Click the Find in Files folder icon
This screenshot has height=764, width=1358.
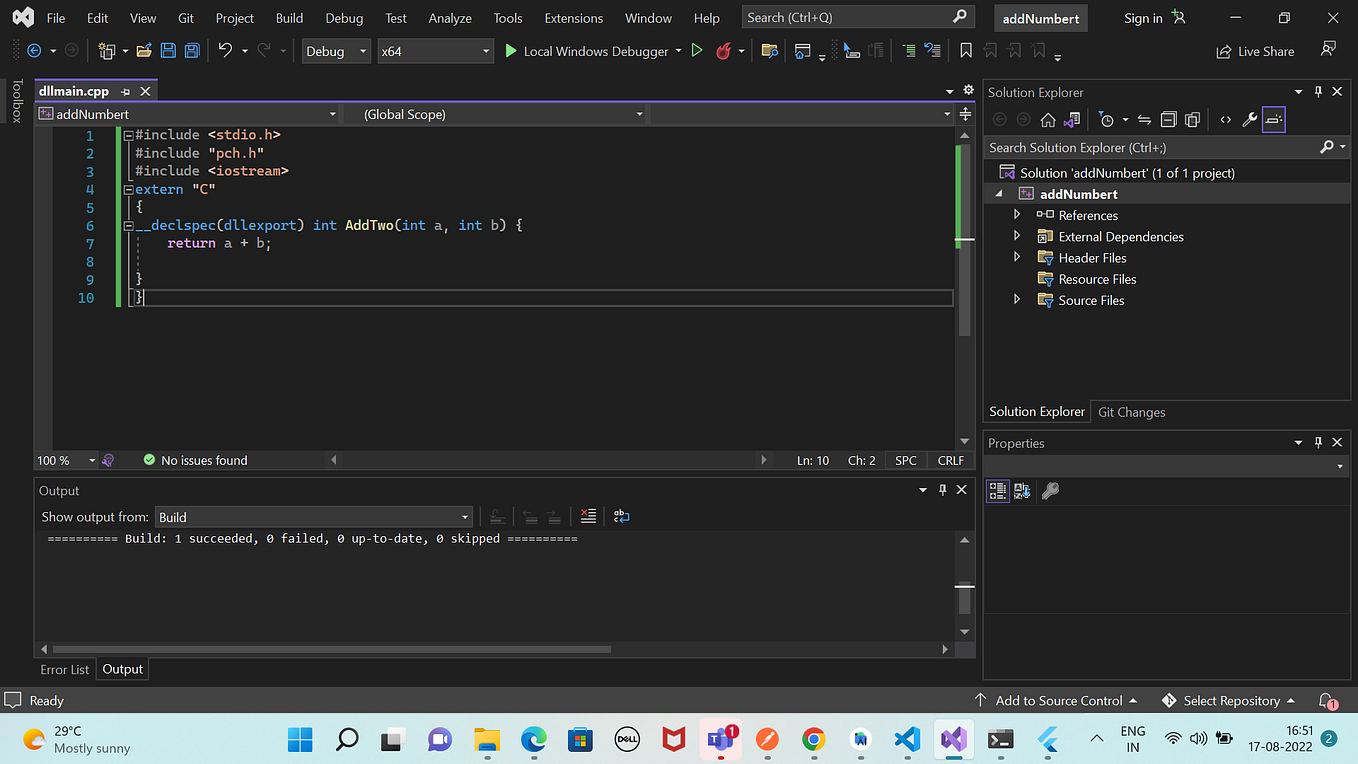pos(769,51)
